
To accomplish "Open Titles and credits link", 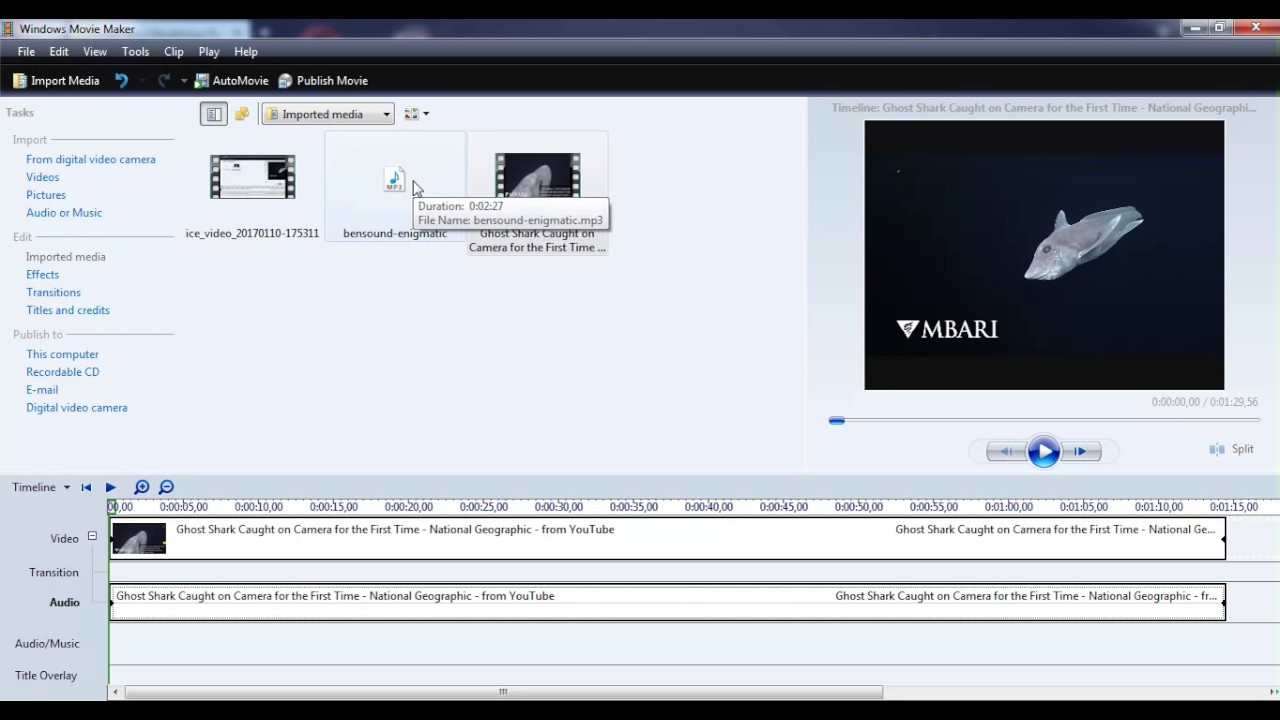I will [x=68, y=311].
